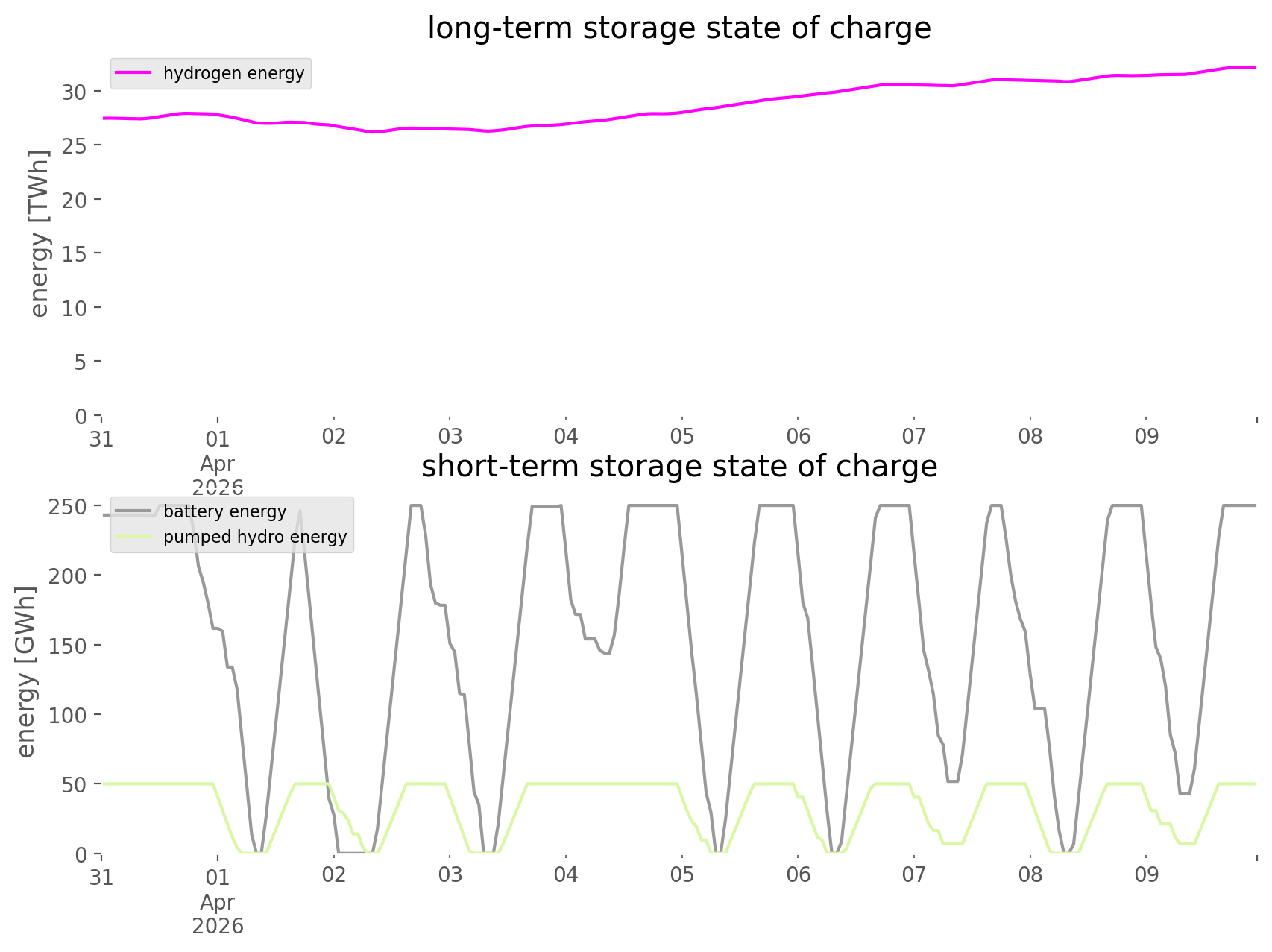Select the 'hydrogen energy' legend label
The image size is (1272, 952).
(233, 73)
